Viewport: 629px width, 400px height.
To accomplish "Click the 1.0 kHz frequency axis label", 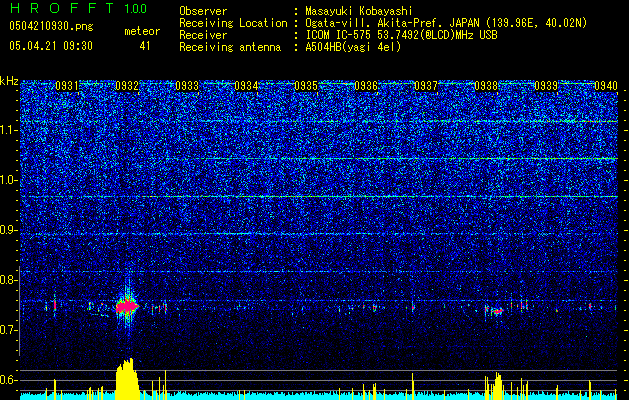I will (9, 180).
